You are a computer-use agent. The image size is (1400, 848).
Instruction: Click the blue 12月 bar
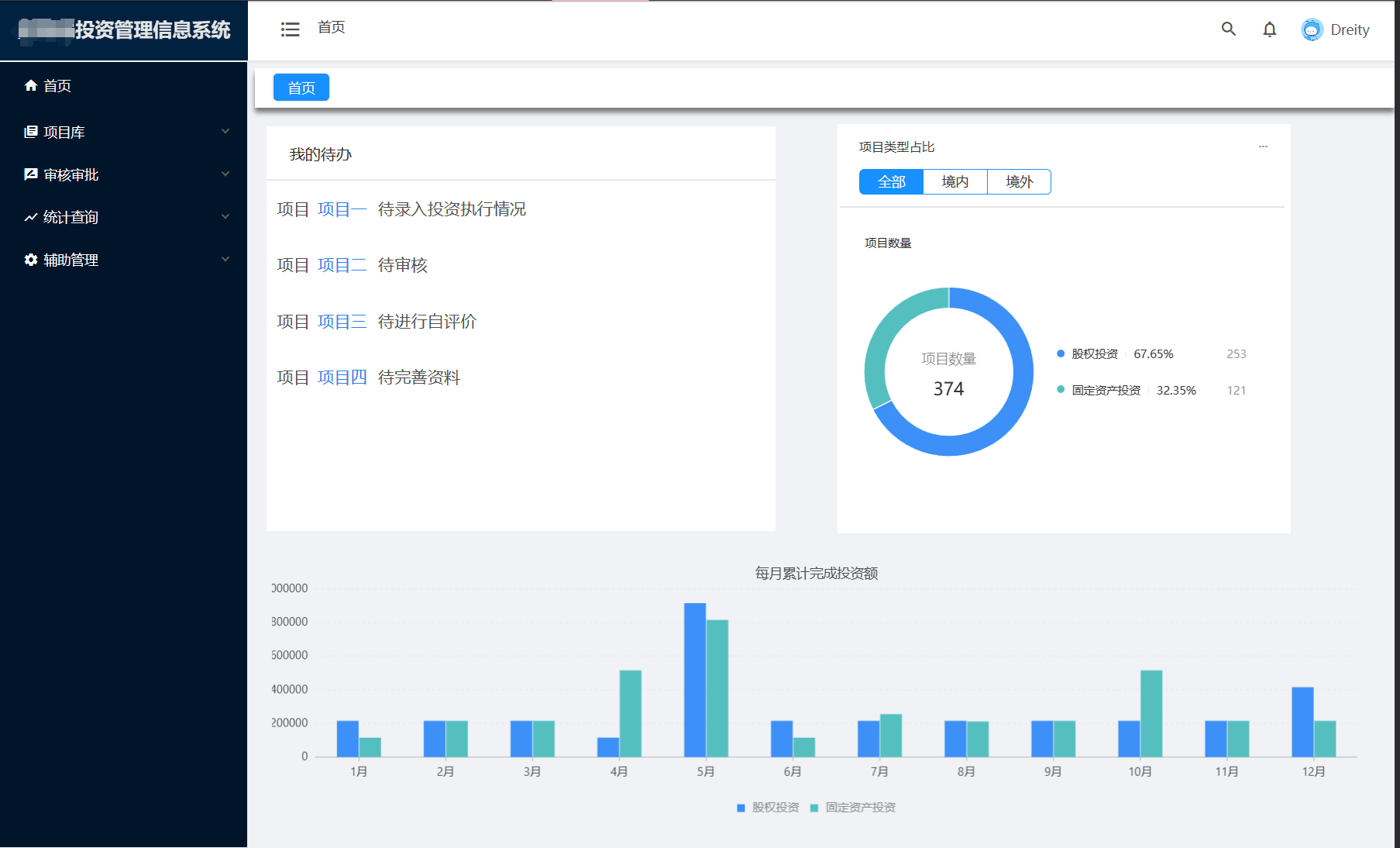click(1302, 722)
